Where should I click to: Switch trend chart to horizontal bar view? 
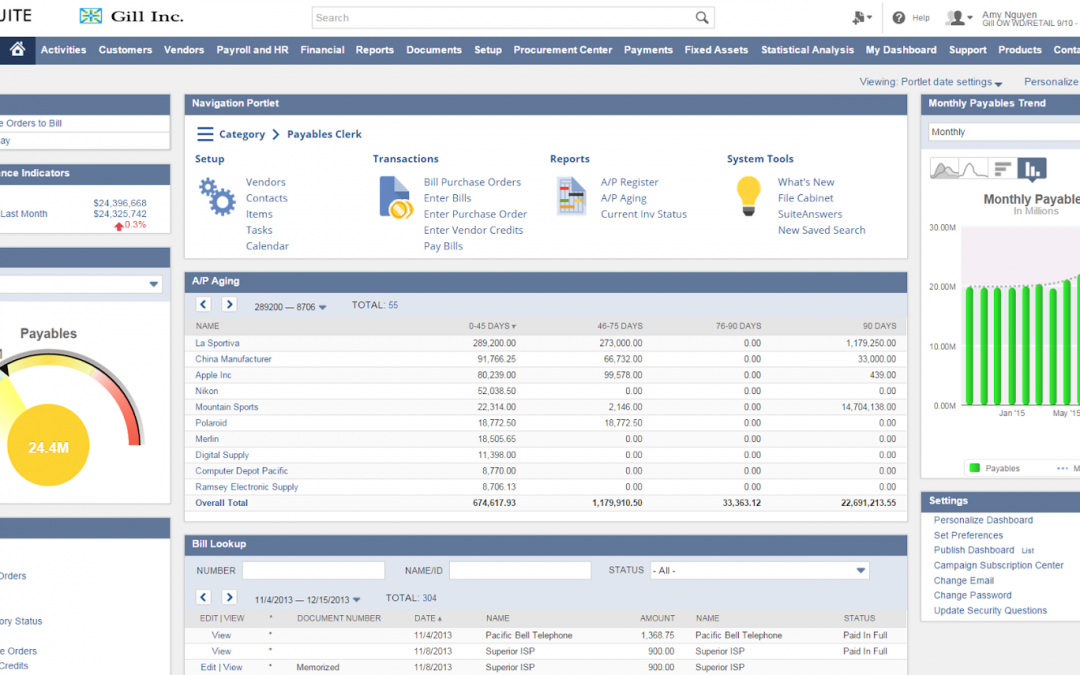pos(1003,169)
